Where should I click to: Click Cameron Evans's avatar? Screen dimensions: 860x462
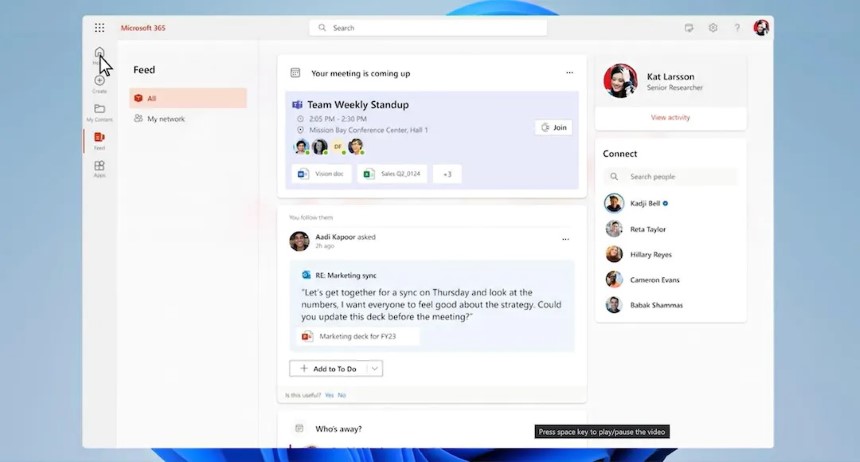(614, 279)
